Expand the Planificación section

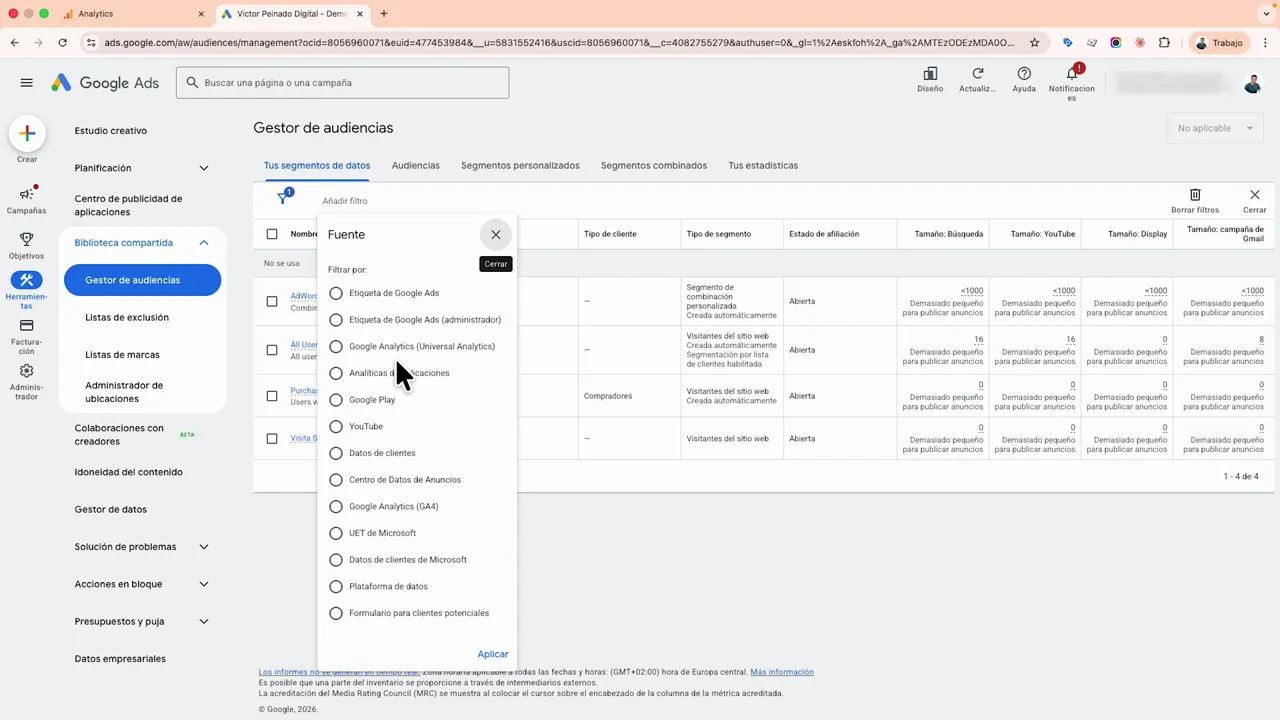click(204, 168)
